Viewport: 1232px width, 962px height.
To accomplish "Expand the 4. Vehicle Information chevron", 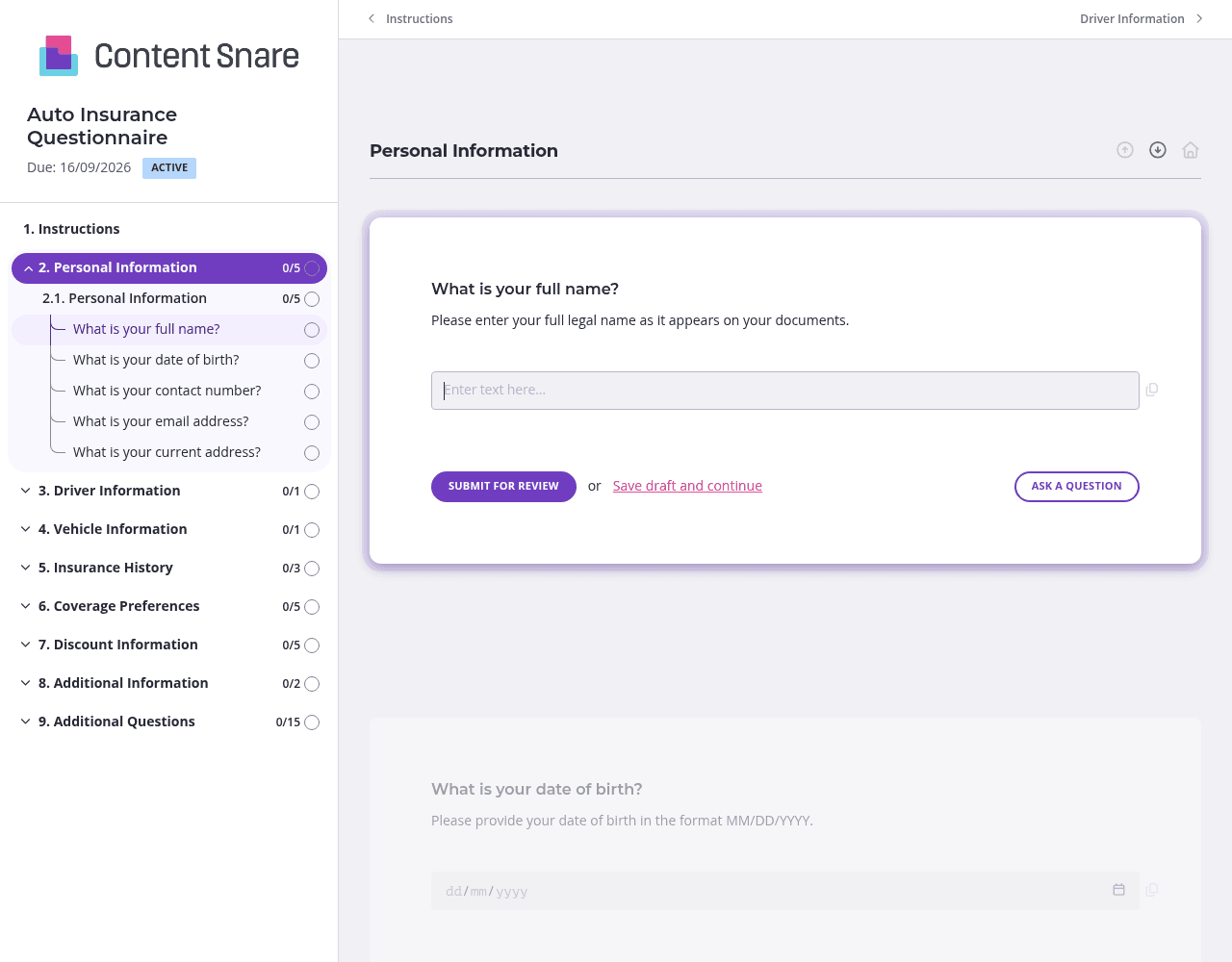I will tap(26, 529).
